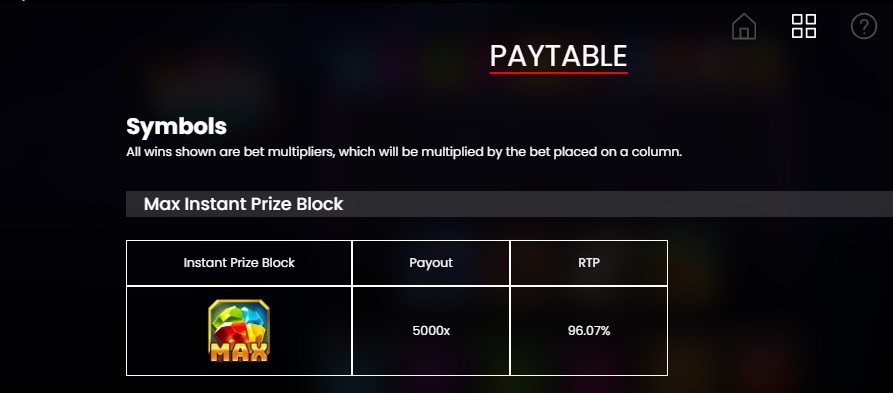Select the Instant Prize Block column header

pos(239,263)
